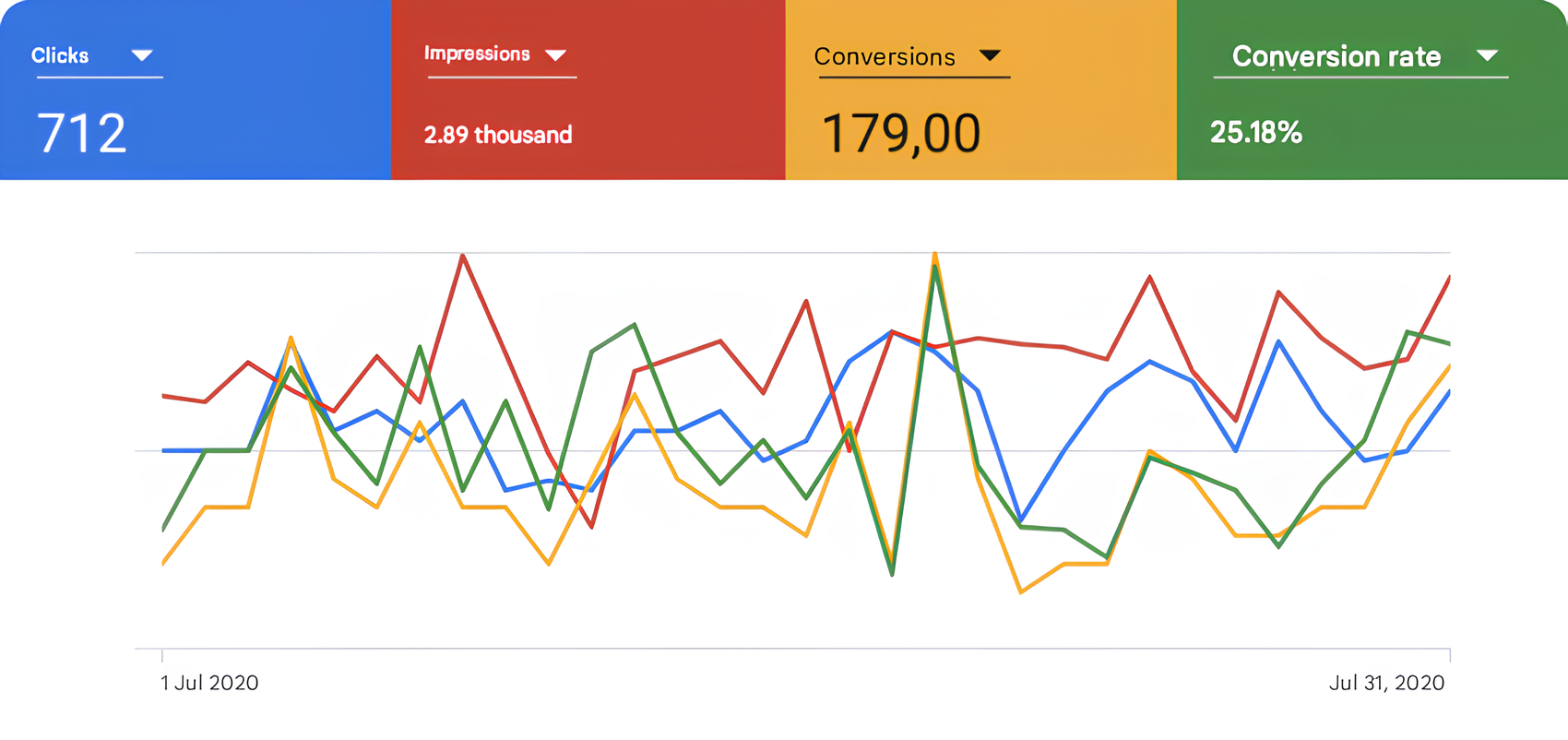The width and height of the screenshot is (1568, 740).
Task: Click the red line's right end point
Action: pyautogui.click(x=1448, y=278)
